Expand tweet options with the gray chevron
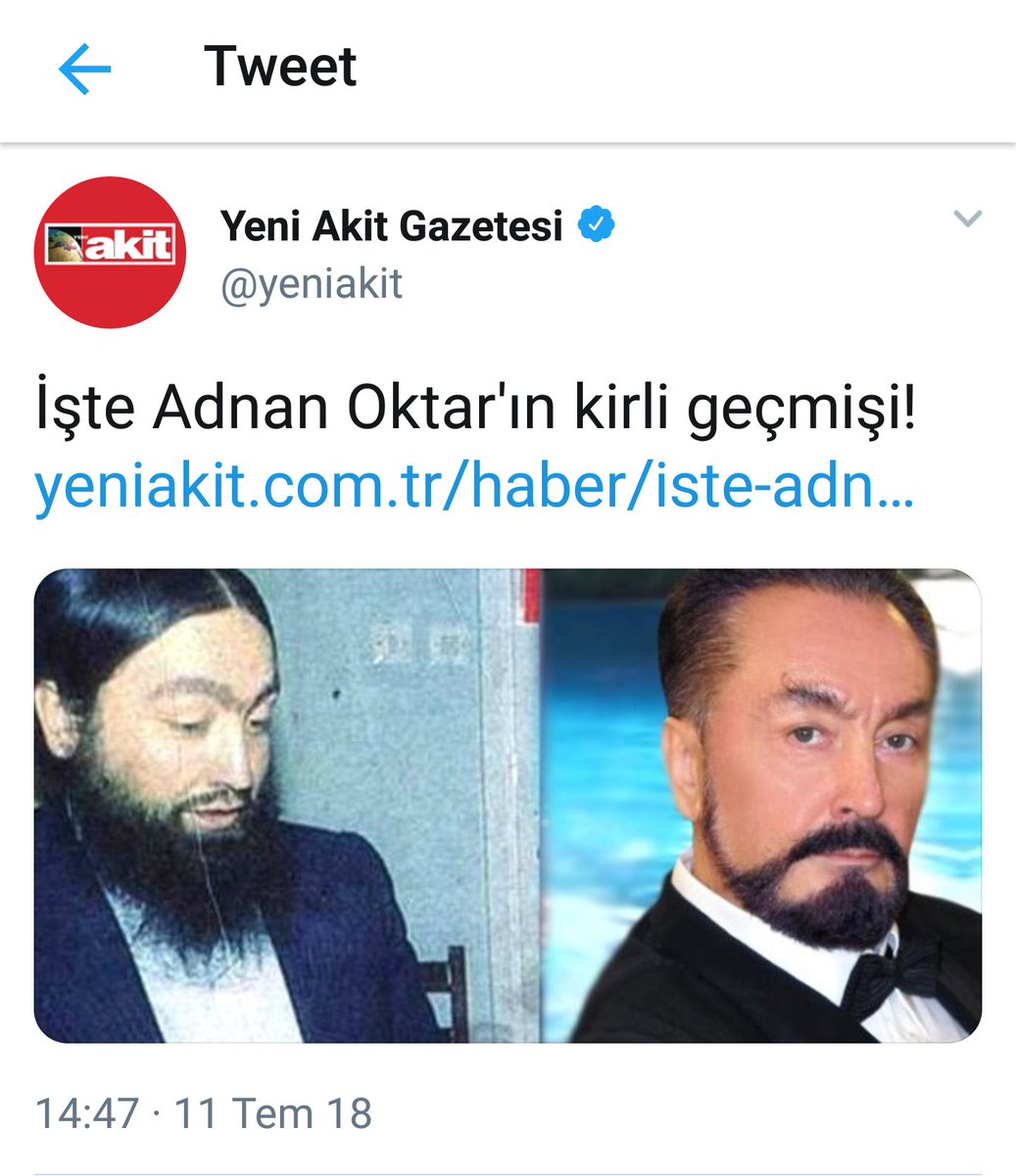This screenshot has height=1176, width=1016. (967, 219)
